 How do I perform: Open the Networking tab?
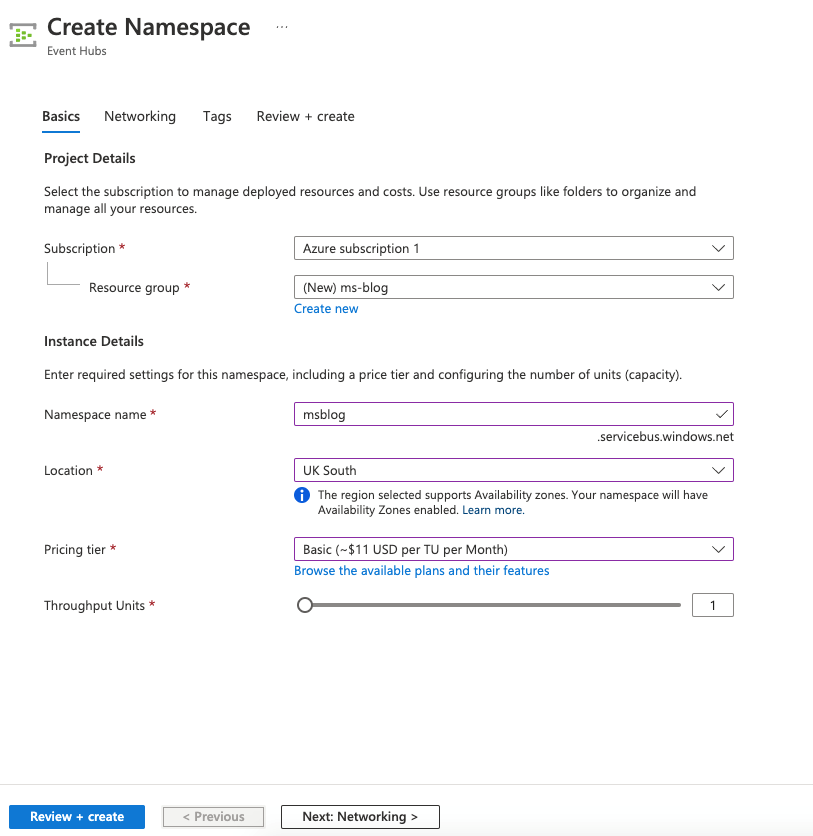pyautogui.click(x=140, y=116)
